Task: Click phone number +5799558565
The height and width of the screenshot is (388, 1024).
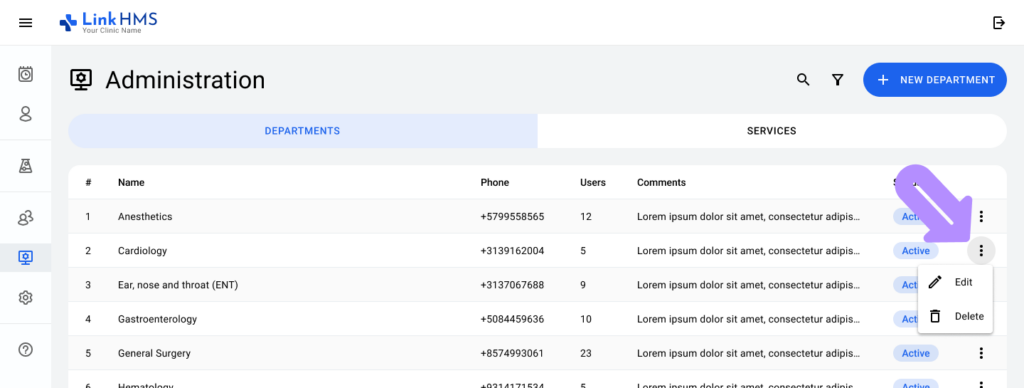Action: pos(512,216)
